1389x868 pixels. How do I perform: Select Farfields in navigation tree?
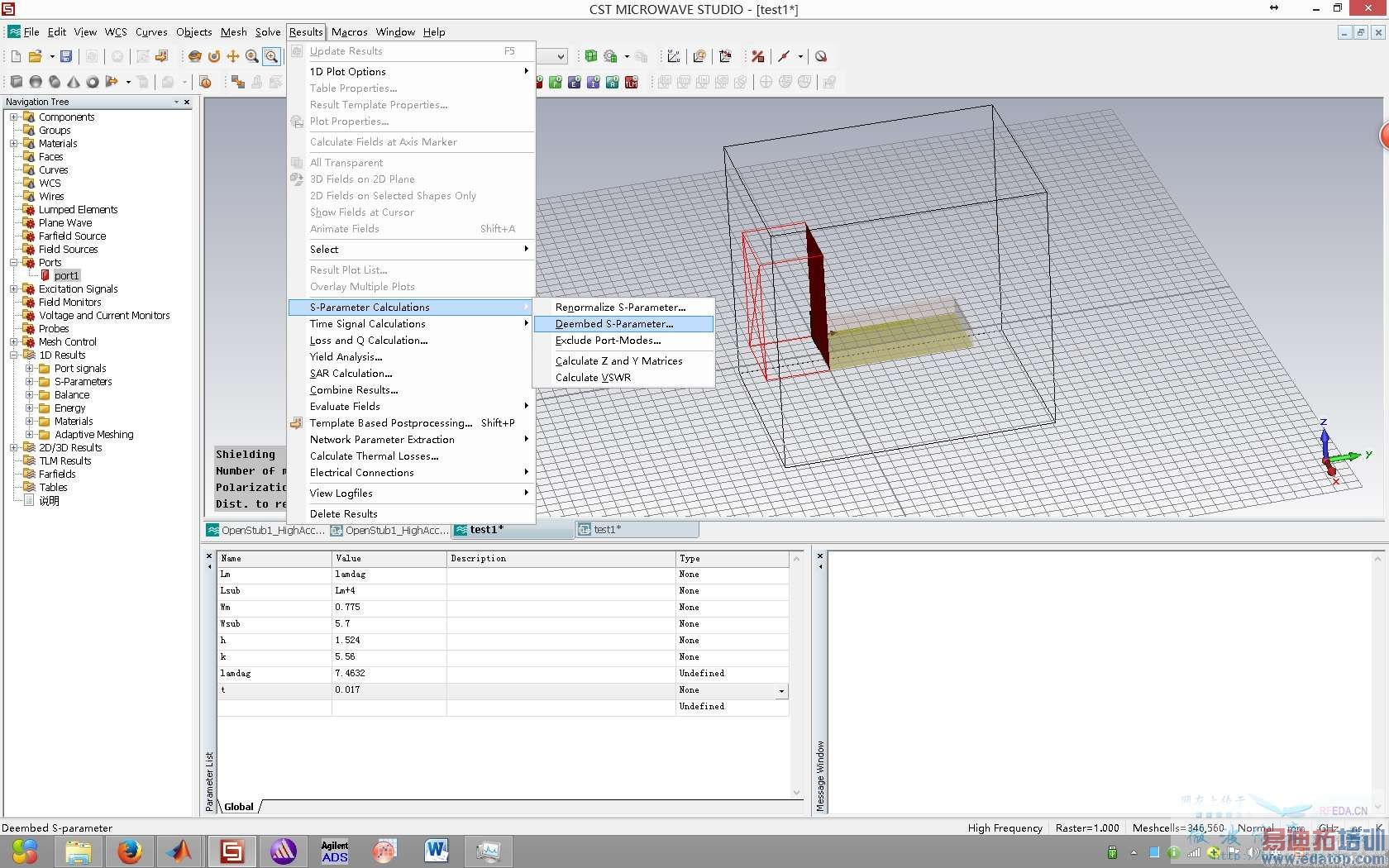57,474
